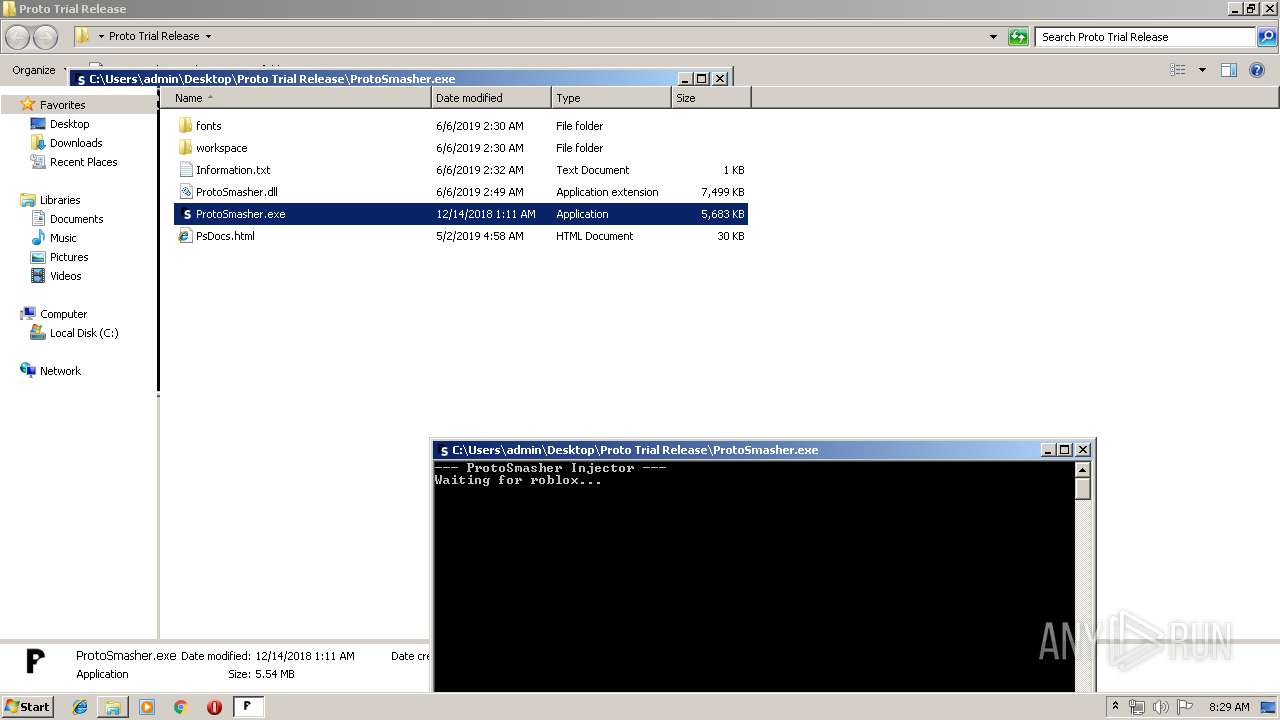
Task: Click the PsDocs.html file icon
Action: tap(185, 236)
